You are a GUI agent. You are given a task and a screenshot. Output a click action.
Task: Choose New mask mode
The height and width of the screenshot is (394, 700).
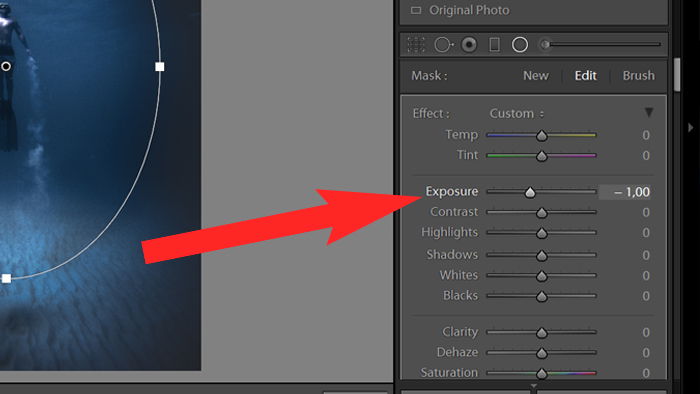(536, 75)
